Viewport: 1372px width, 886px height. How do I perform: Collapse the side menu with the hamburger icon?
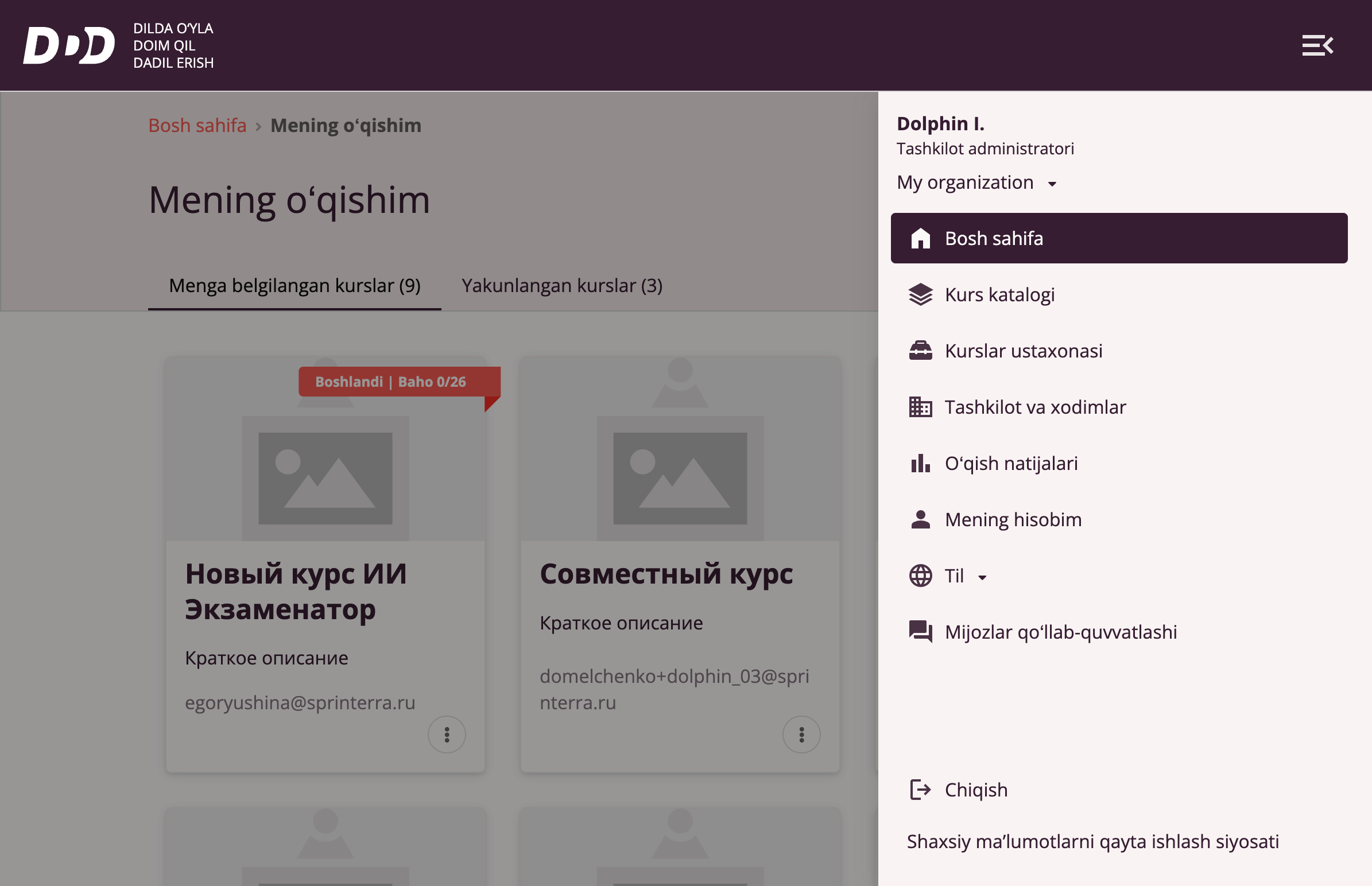pyautogui.click(x=1317, y=45)
